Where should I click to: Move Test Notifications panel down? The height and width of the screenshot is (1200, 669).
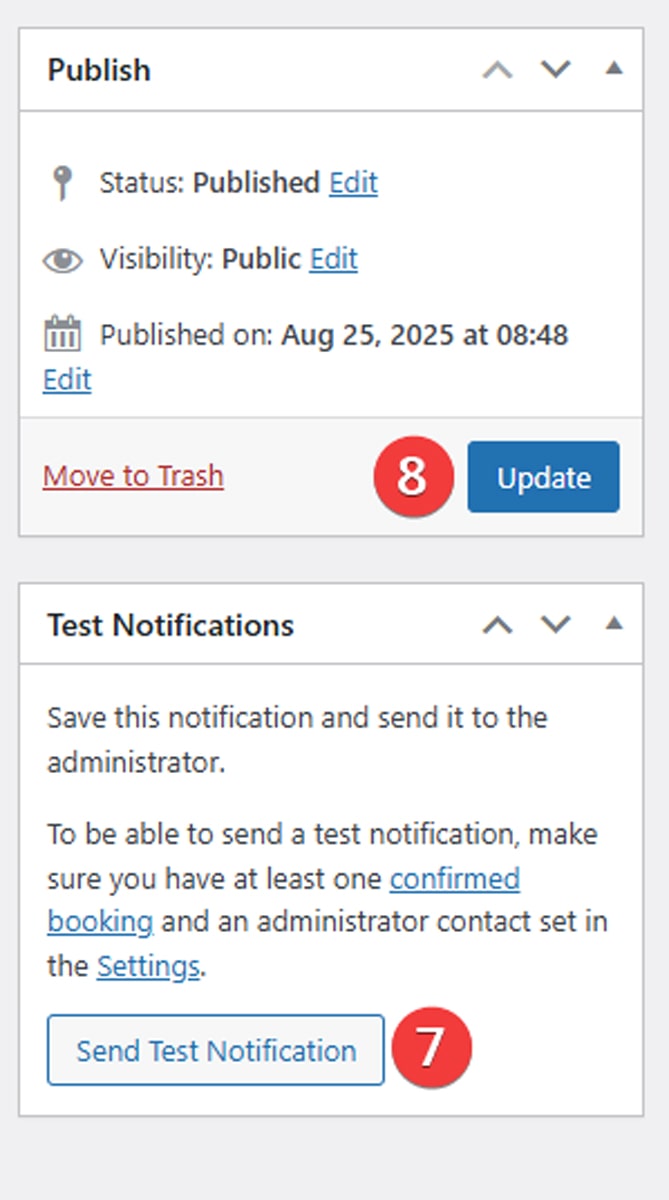(556, 625)
